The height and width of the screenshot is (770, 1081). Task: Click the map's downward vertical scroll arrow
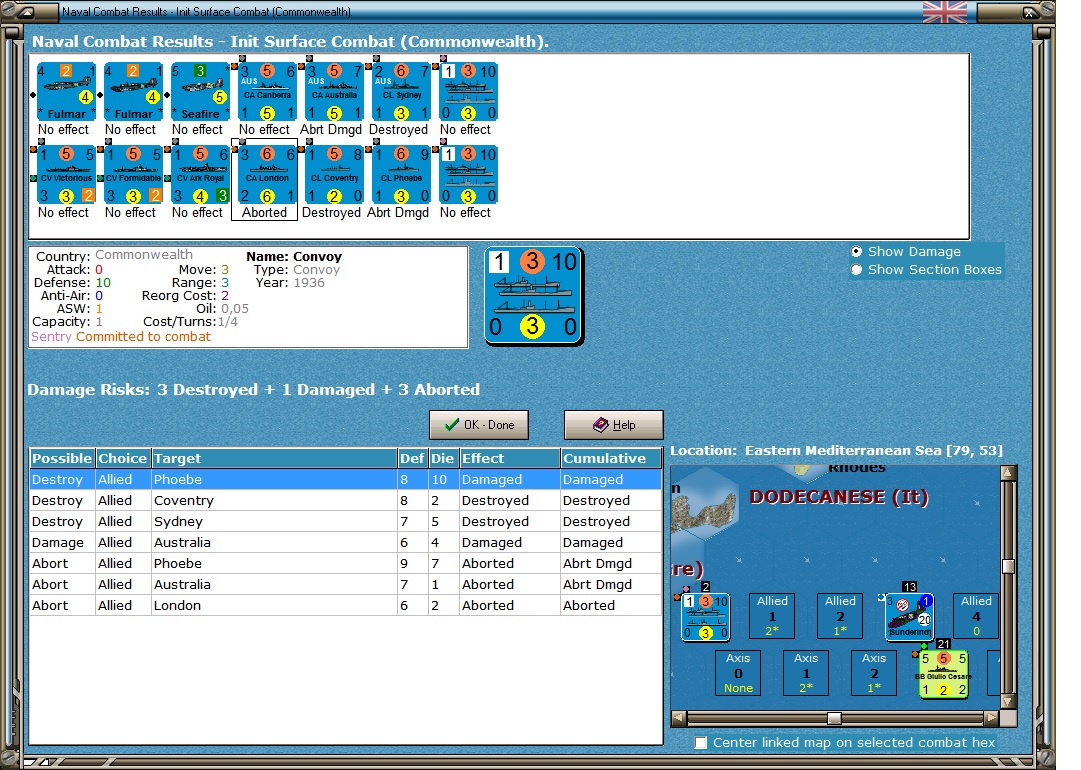pos(1008,701)
